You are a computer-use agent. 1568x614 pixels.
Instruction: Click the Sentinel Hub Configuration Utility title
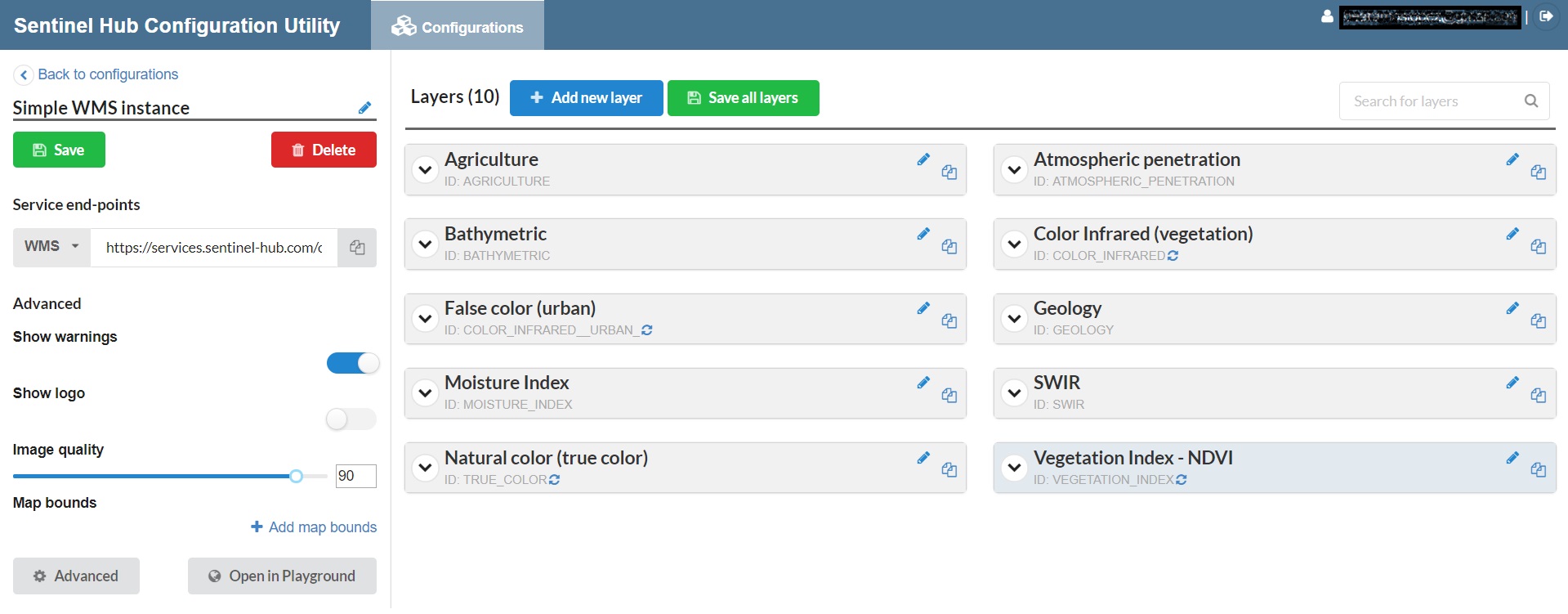(177, 25)
